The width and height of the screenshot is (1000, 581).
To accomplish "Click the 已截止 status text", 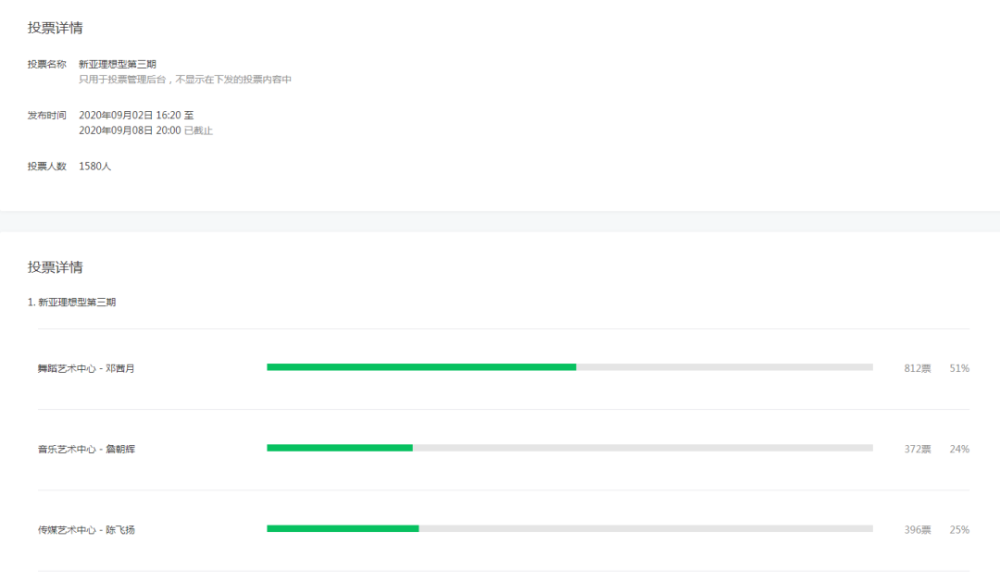I will coord(199,131).
